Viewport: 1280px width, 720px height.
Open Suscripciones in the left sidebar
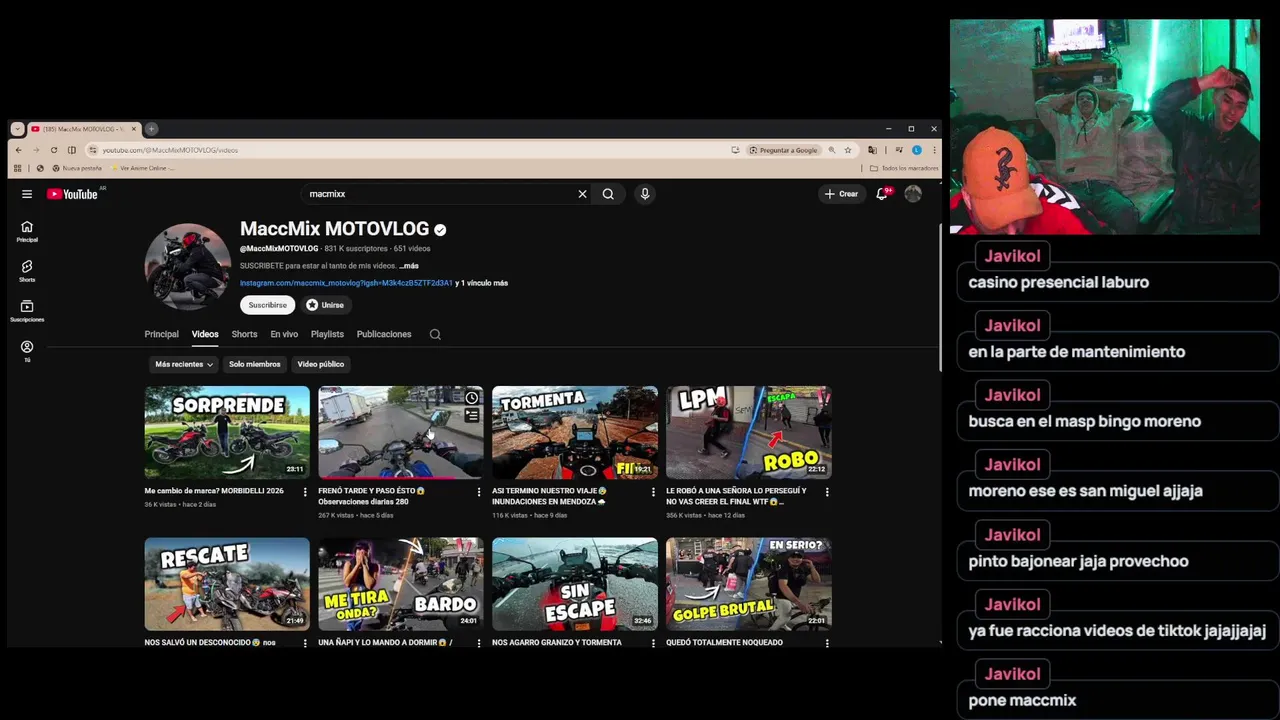[x=27, y=311]
